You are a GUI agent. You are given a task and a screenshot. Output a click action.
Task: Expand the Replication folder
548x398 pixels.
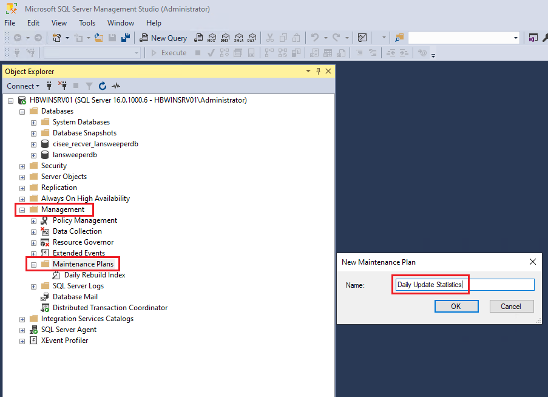pyautogui.click(x=22, y=188)
